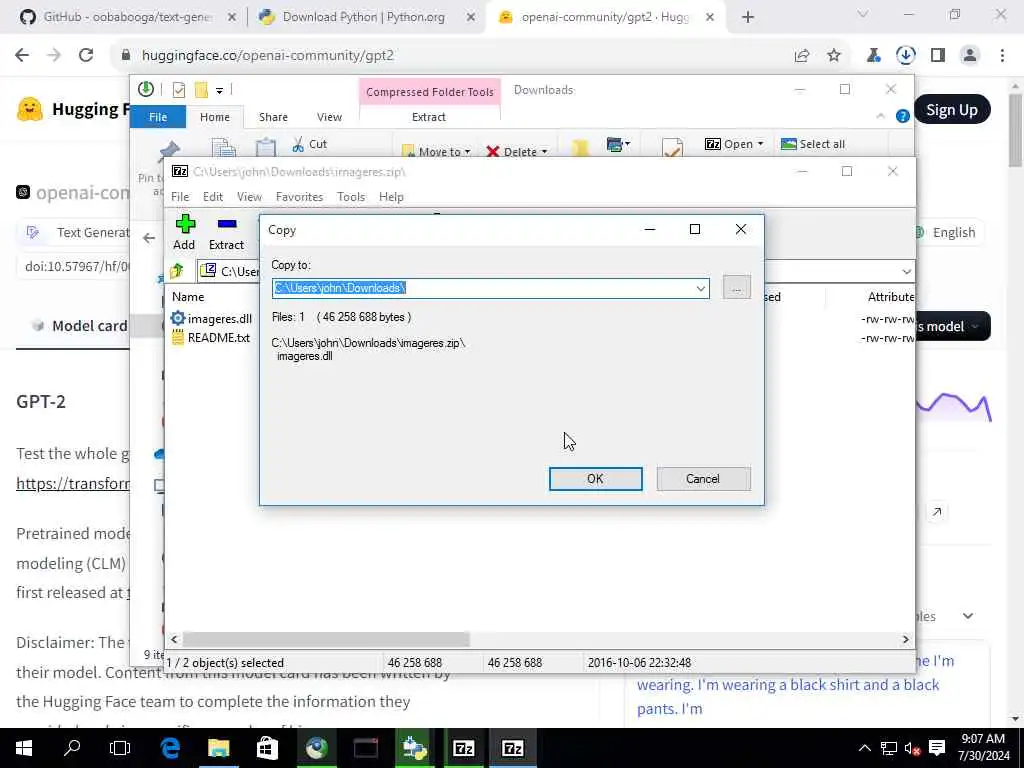Open notification center in system tray
The height and width of the screenshot is (768, 1024).
point(936,748)
